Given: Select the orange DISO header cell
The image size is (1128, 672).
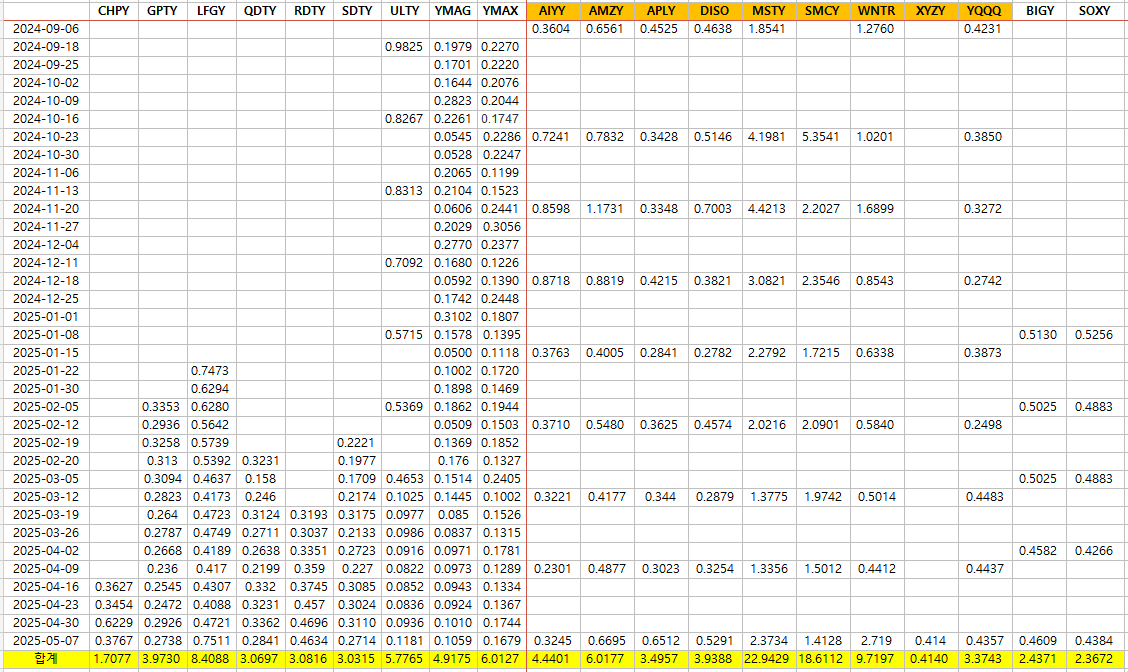Looking at the screenshot, I should coord(714,11).
